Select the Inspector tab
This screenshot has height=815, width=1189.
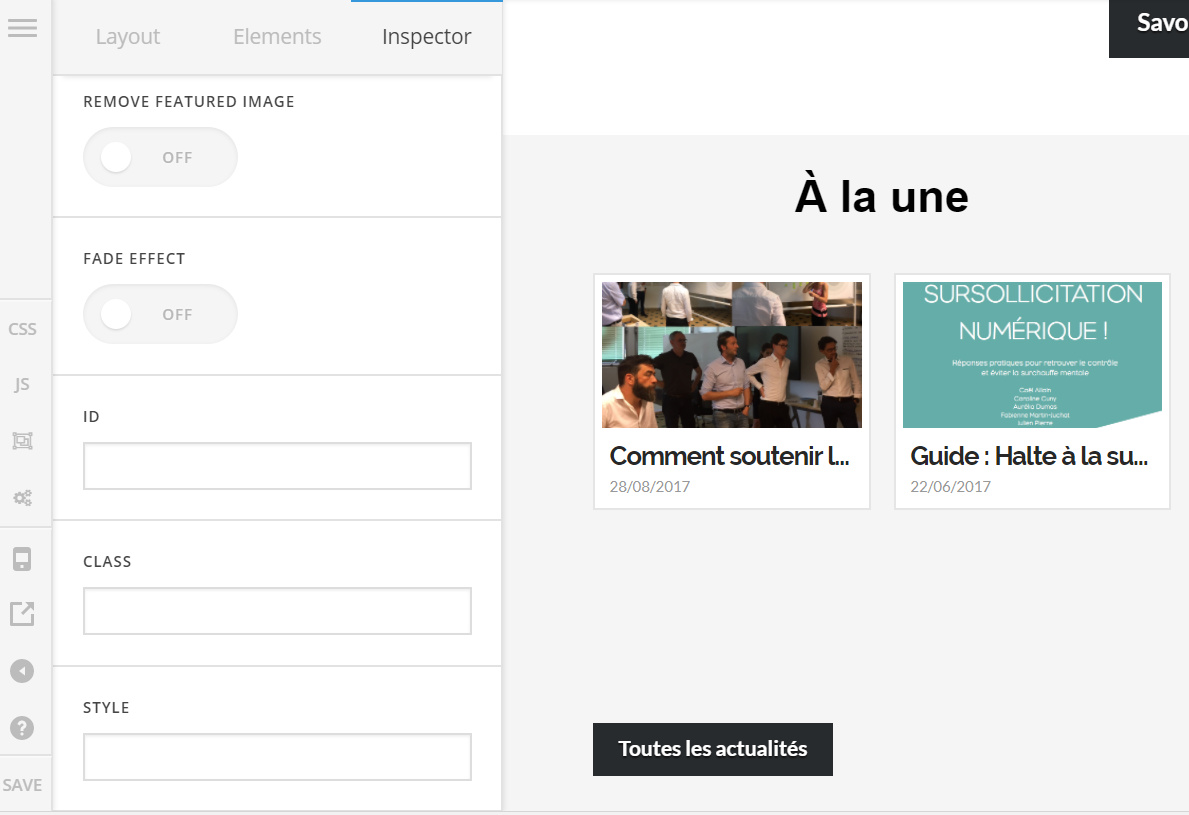coord(427,36)
